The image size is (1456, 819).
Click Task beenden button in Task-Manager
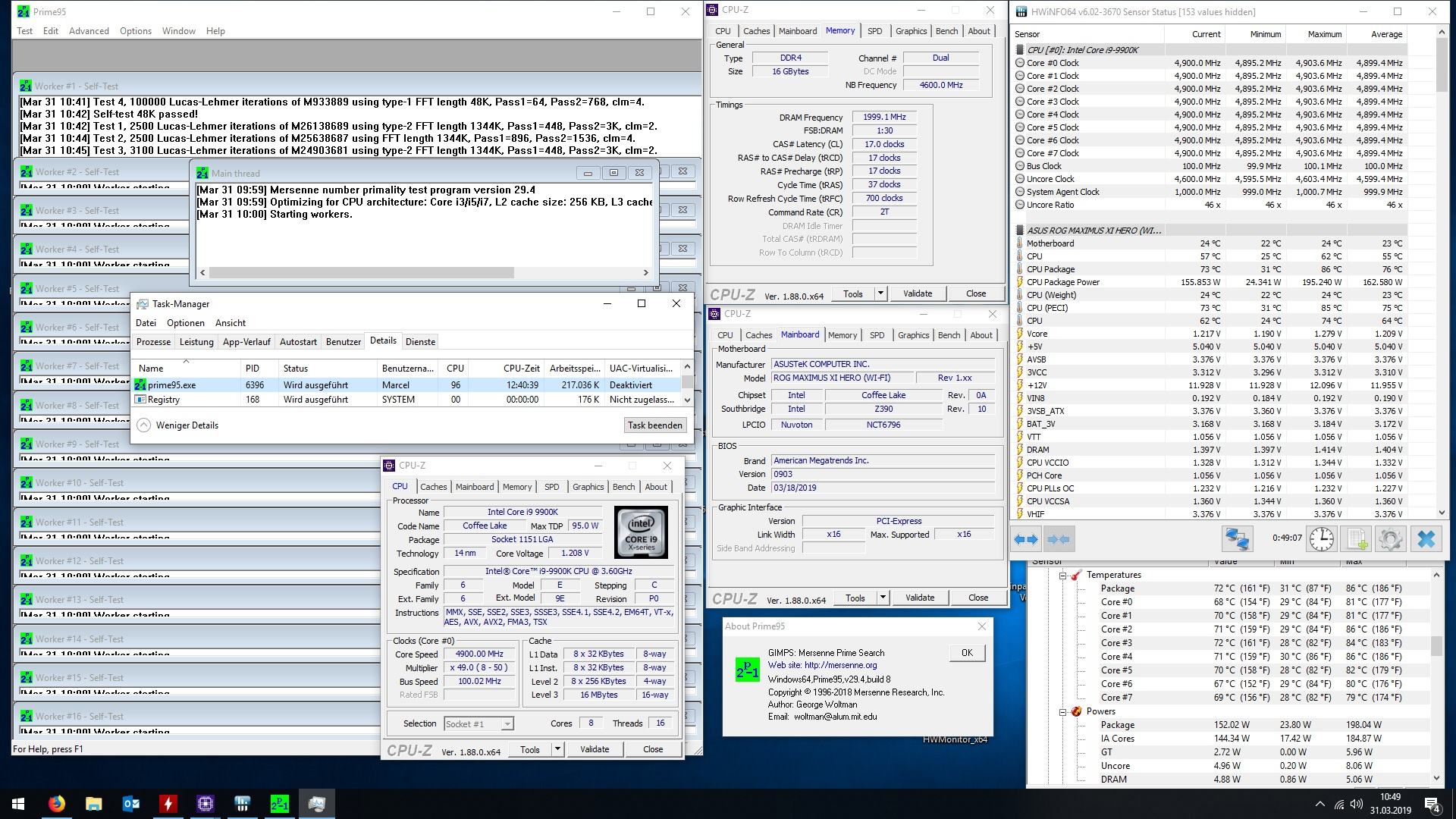pos(655,425)
